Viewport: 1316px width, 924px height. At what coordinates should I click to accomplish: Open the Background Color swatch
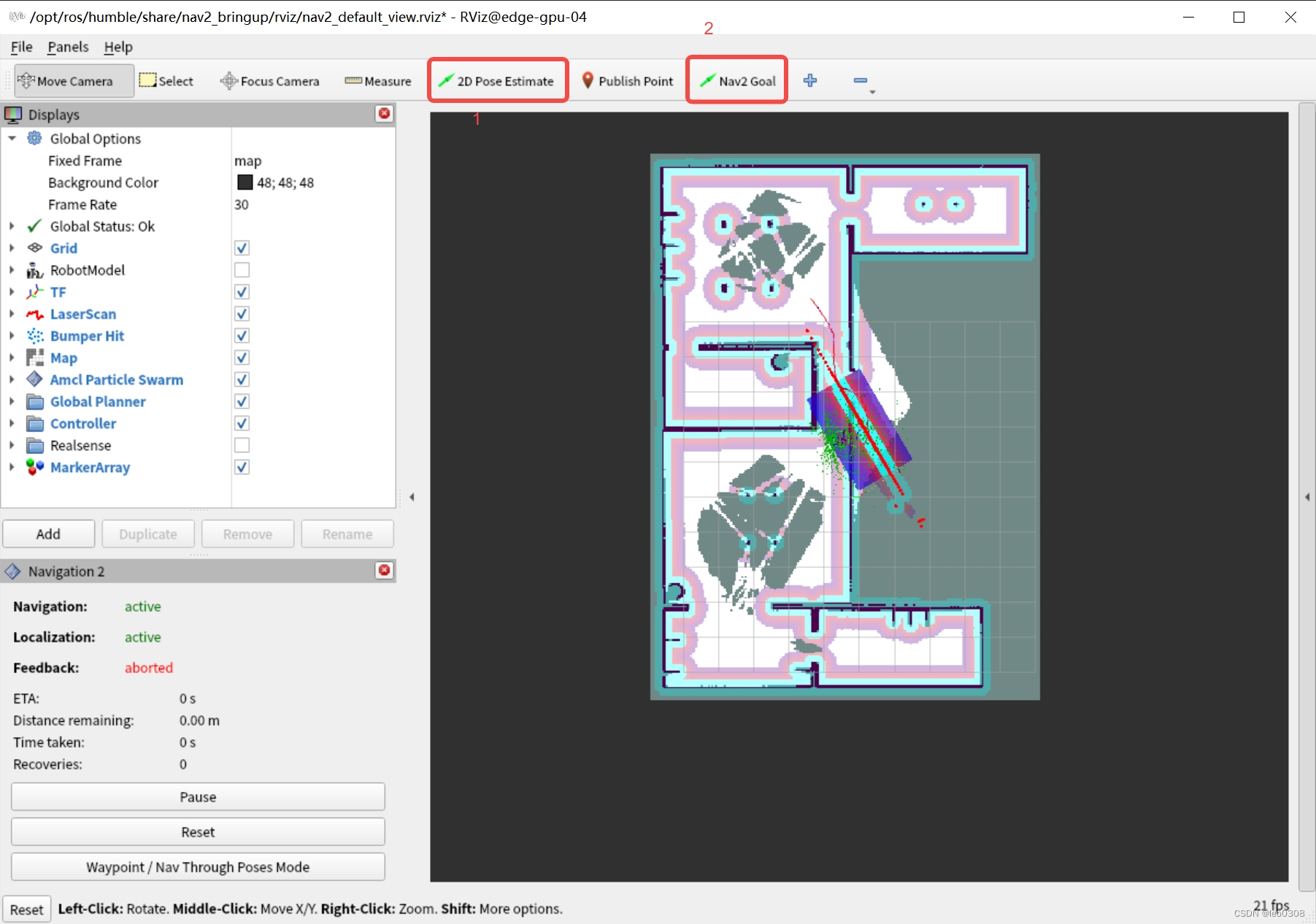point(245,182)
